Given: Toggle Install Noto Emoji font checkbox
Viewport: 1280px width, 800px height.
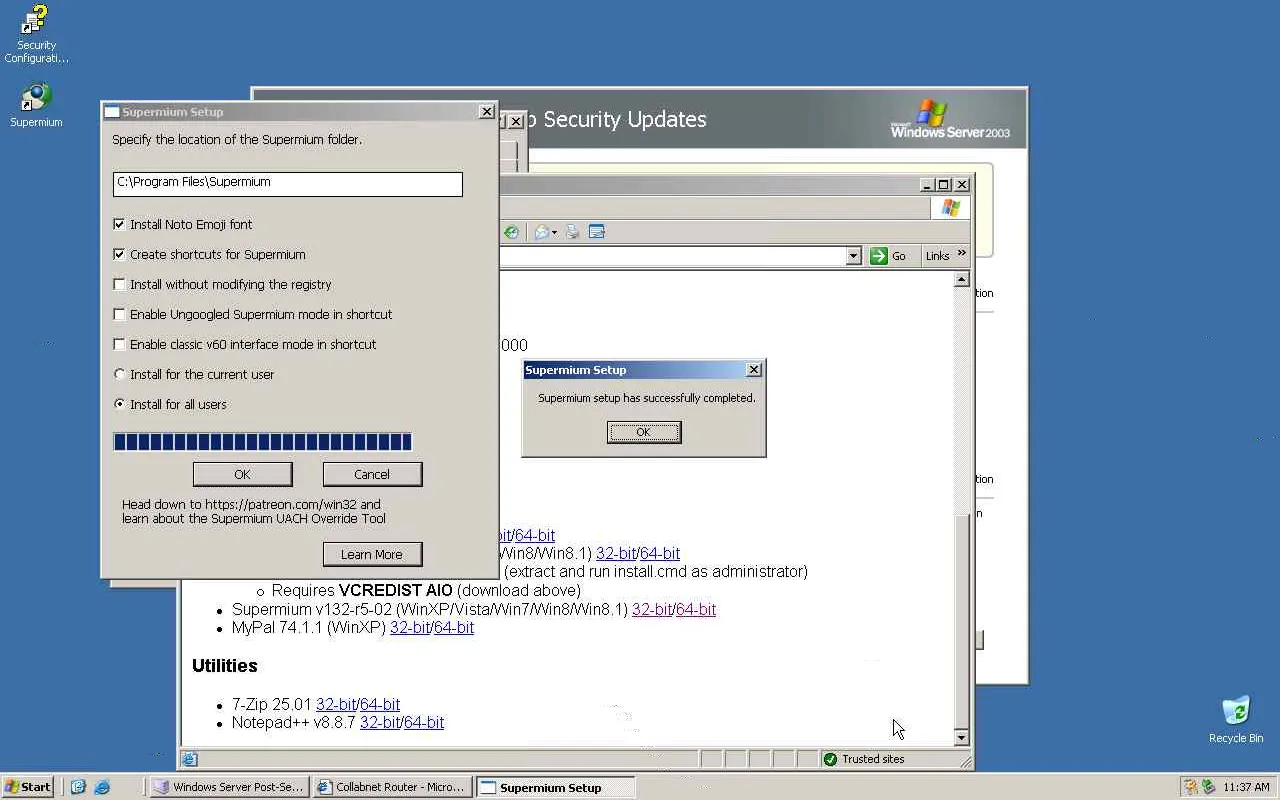Looking at the screenshot, I should pyautogui.click(x=119, y=225).
